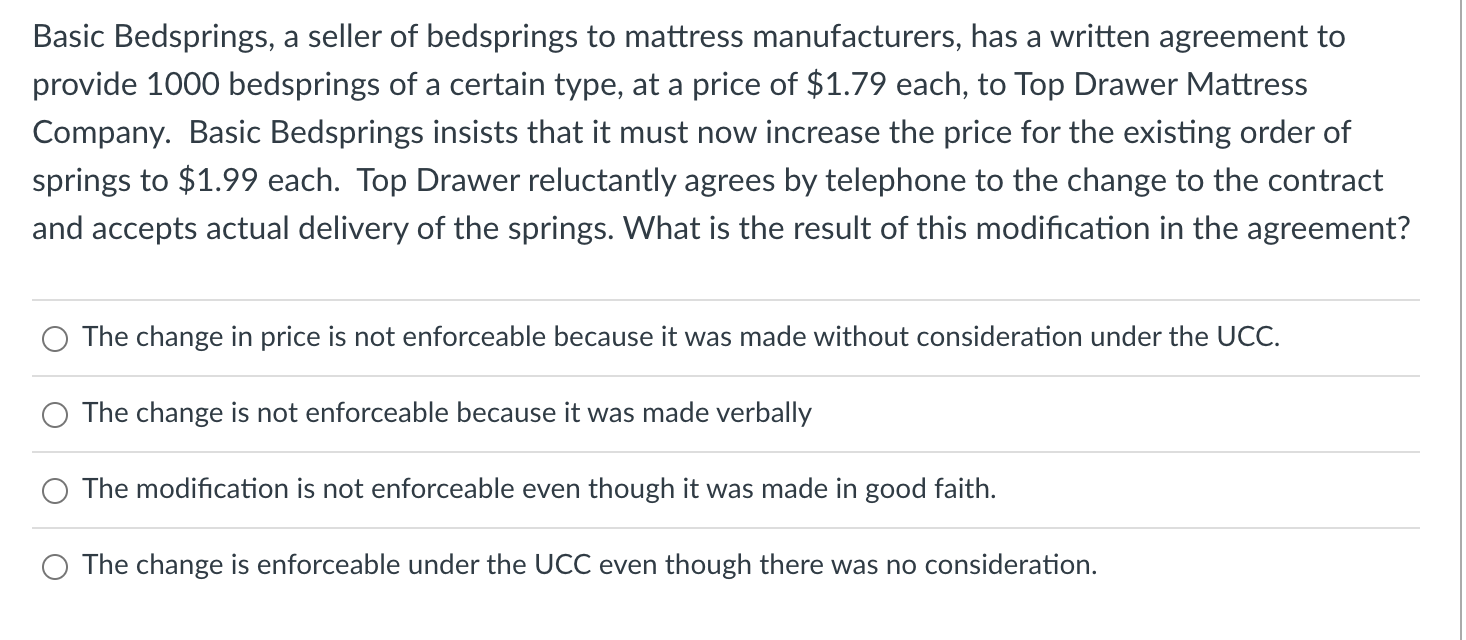Select the radio button for 'without consideration under the UCC'

tap(55, 339)
